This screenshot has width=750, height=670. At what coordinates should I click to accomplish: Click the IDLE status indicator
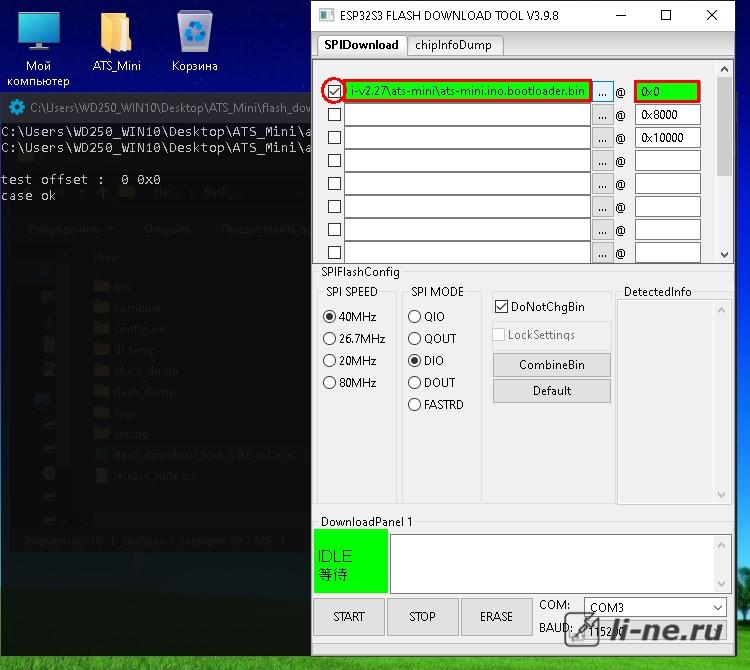point(351,561)
